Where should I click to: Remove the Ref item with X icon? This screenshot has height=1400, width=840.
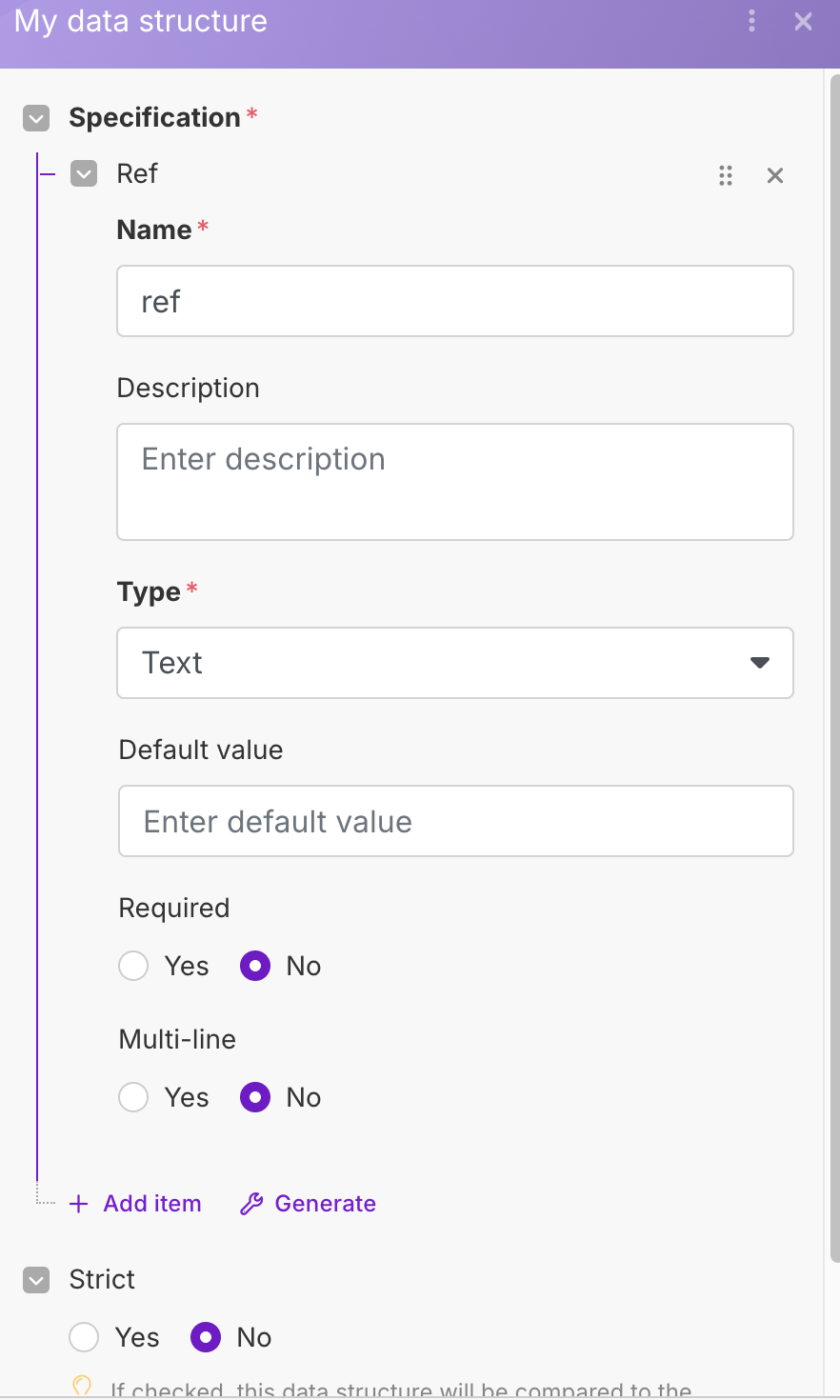tap(775, 175)
